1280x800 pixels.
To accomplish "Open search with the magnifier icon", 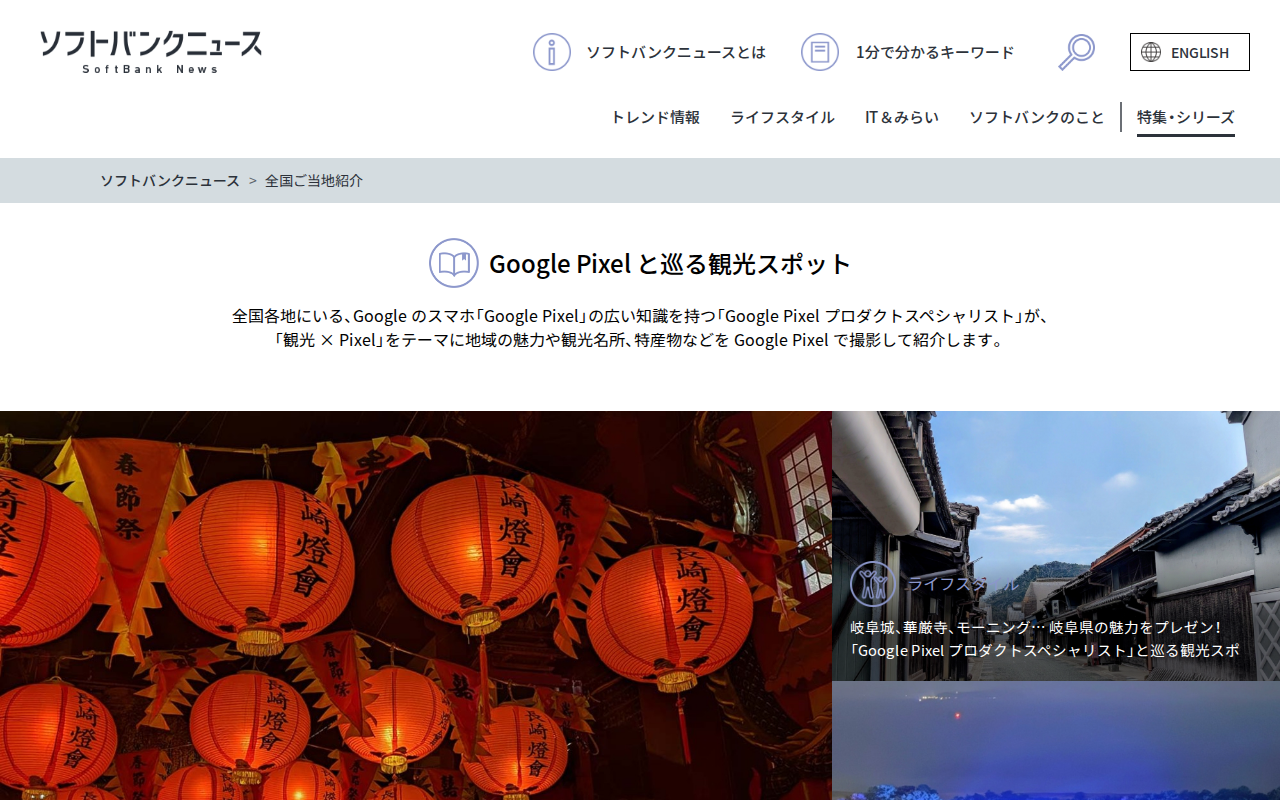I will tap(1076, 52).
